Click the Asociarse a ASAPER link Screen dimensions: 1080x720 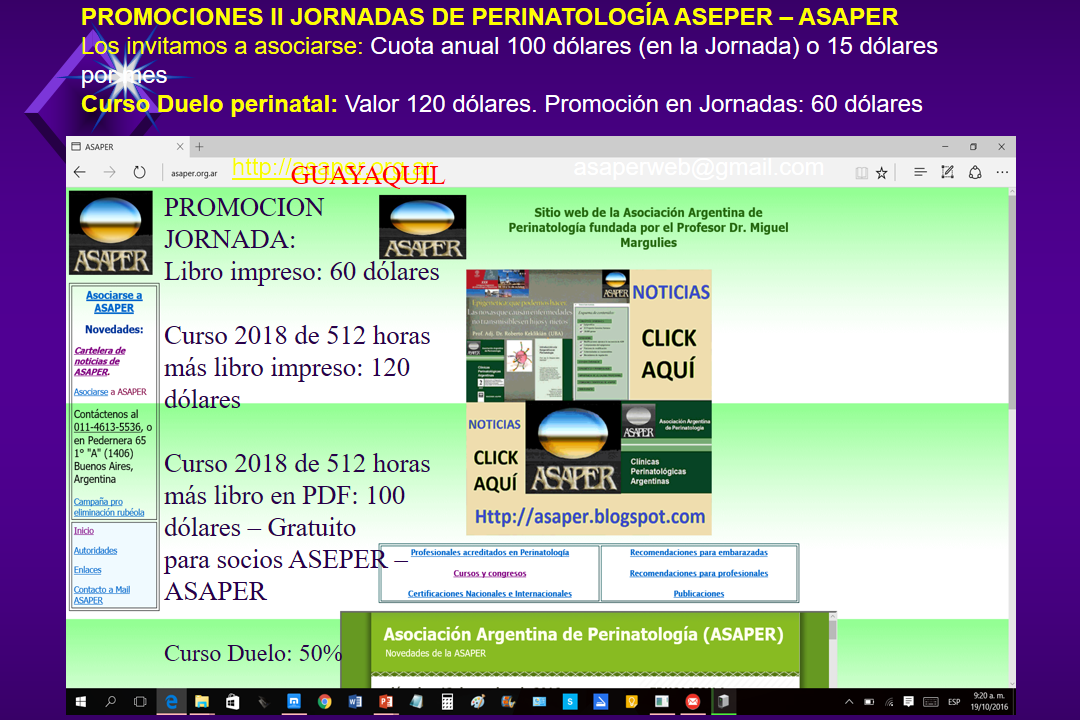(114, 302)
